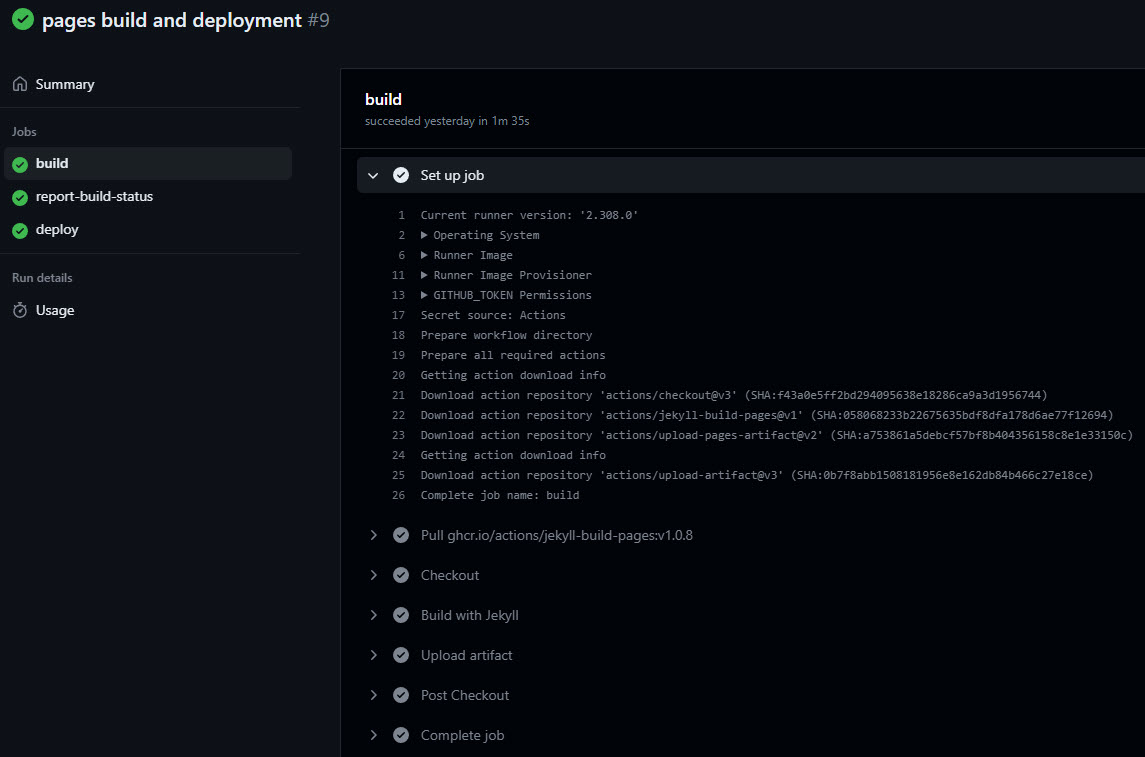
Task: Expand the Runner Image log group triangle
Action: 424,255
